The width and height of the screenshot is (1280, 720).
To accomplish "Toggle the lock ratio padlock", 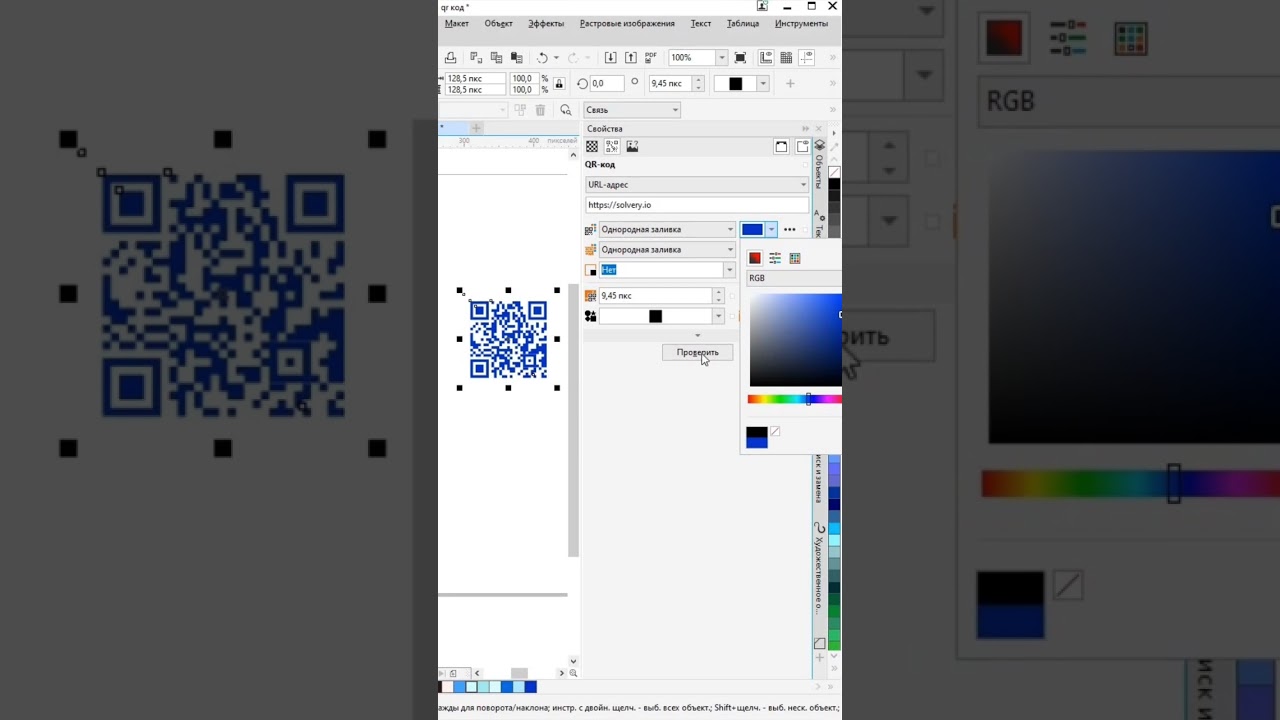I will point(559,84).
